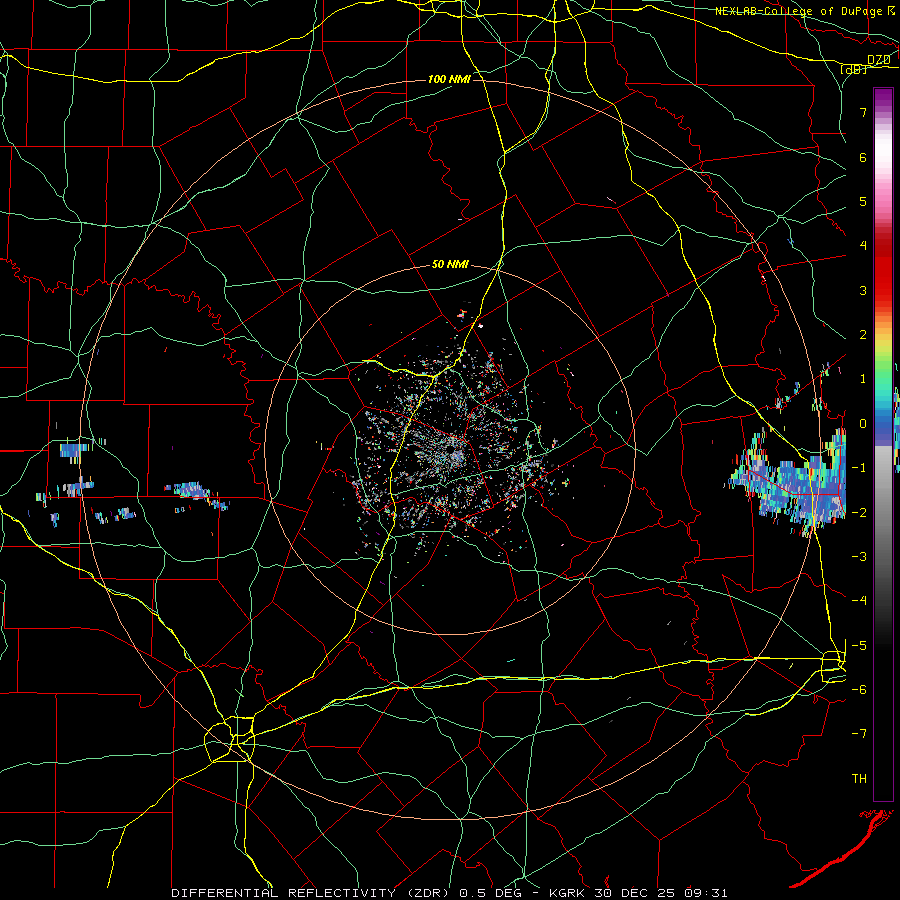This screenshot has width=900, height=900.
Task: Click the "[dB]" units label
Action: pyautogui.click(x=854, y=69)
